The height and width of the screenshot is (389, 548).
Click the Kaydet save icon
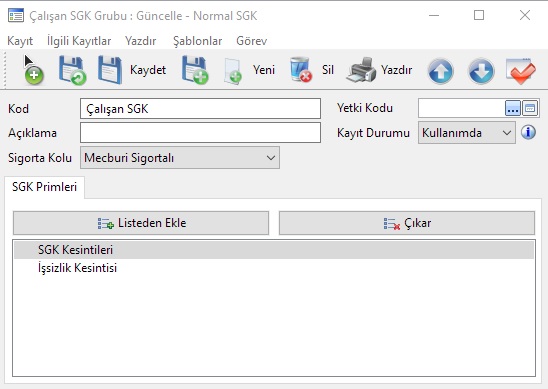(x=110, y=70)
